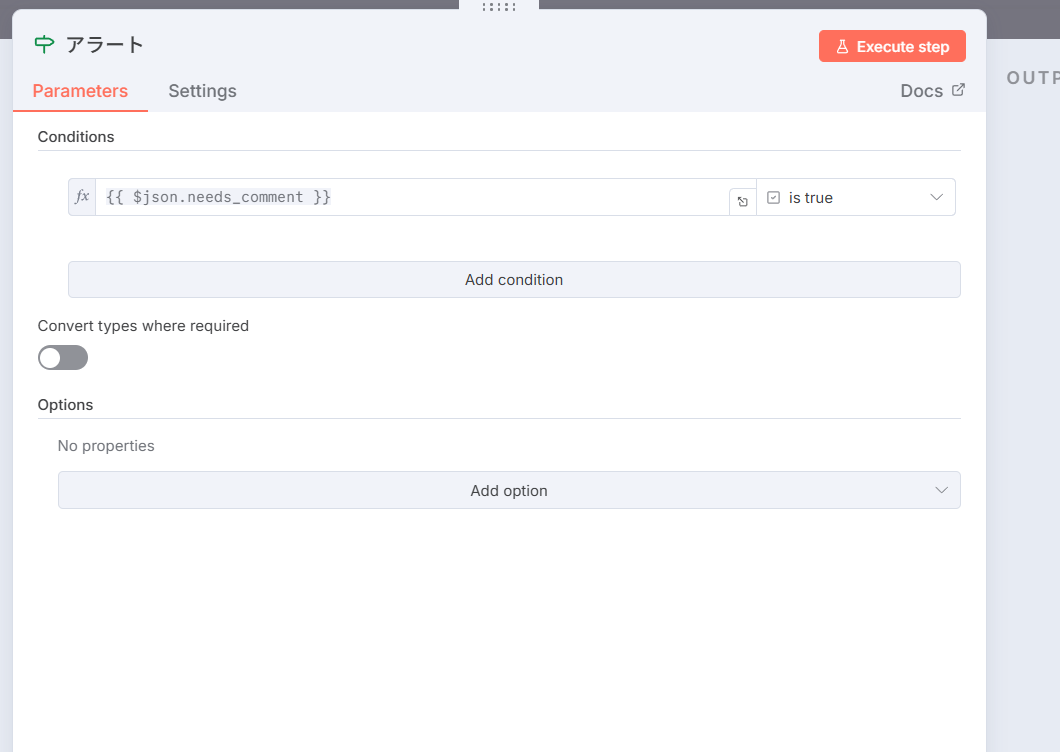Enable Convert types where required toggle
The width and height of the screenshot is (1060, 752).
click(x=63, y=358)
